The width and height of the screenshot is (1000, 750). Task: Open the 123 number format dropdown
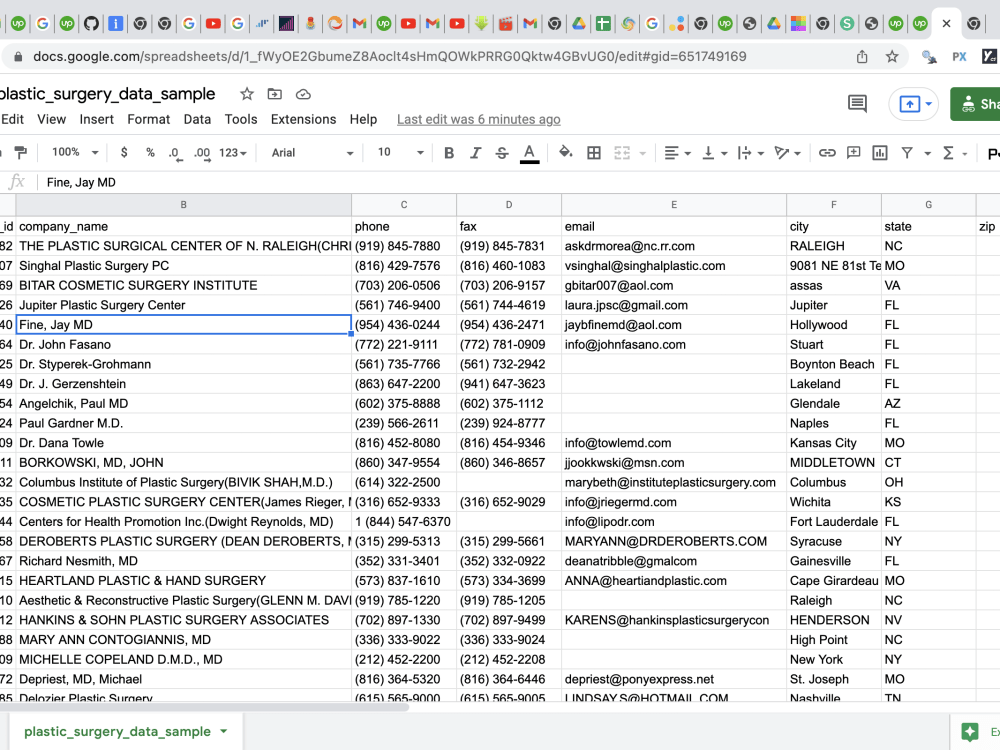pos(233,152)
